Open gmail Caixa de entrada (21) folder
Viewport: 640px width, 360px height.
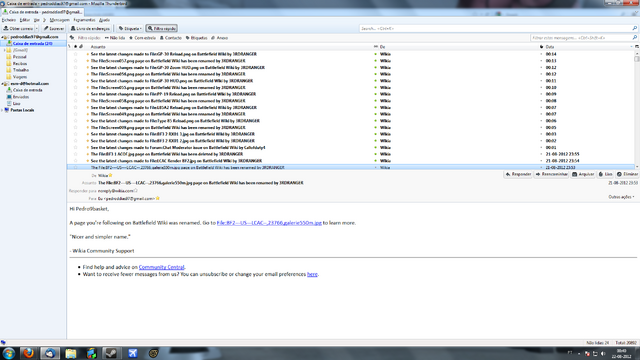click(x=32, y=43)
